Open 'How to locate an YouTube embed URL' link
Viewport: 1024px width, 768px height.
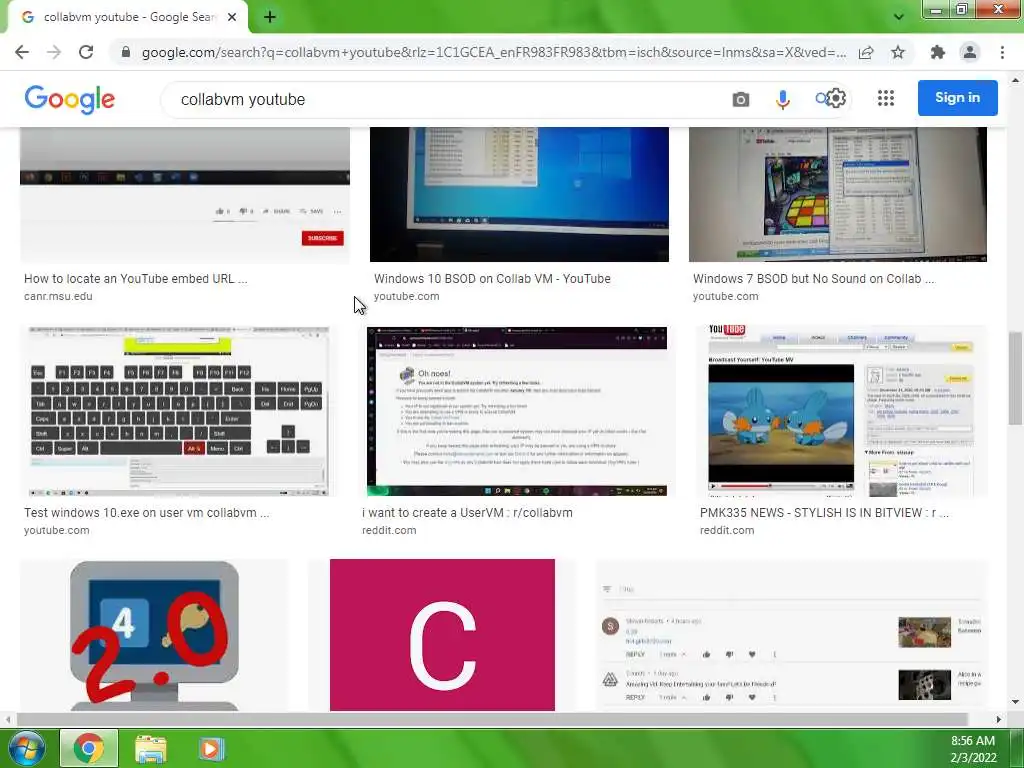136,279
